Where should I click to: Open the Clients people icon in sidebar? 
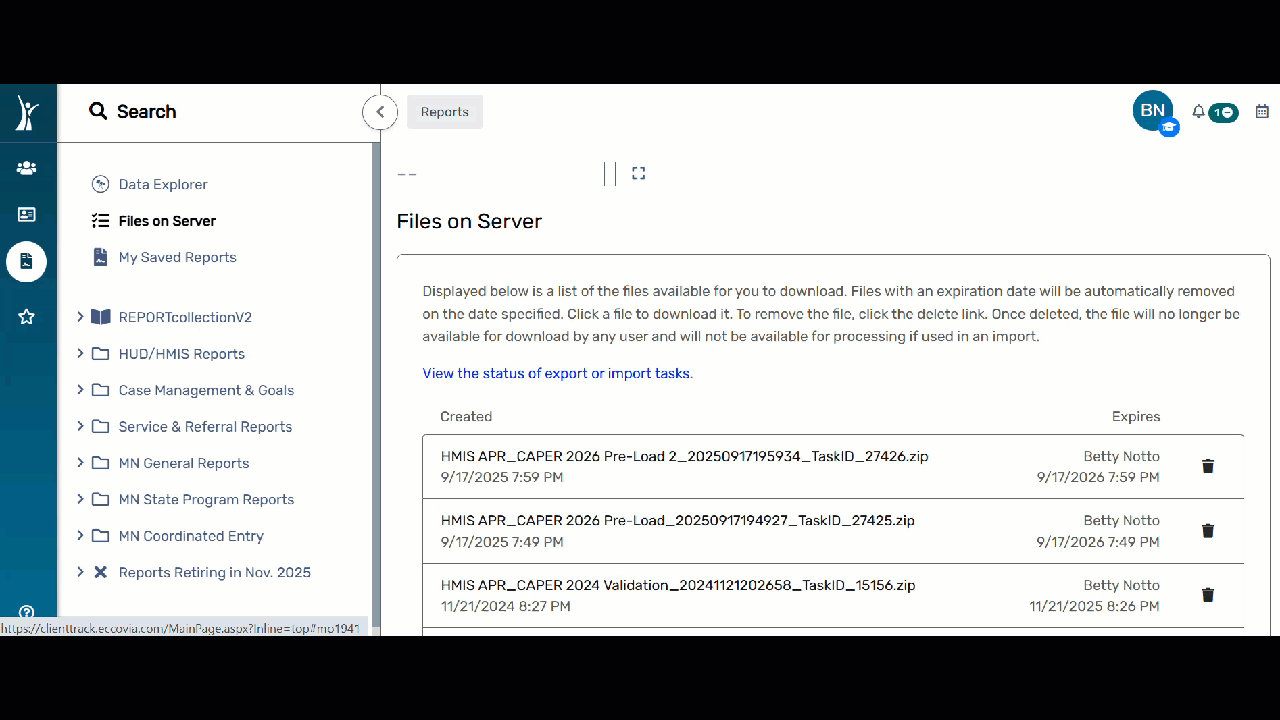(x=27, y=168)
